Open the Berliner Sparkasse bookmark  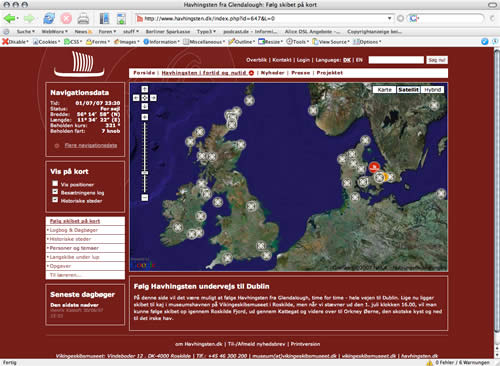[168, 32]
